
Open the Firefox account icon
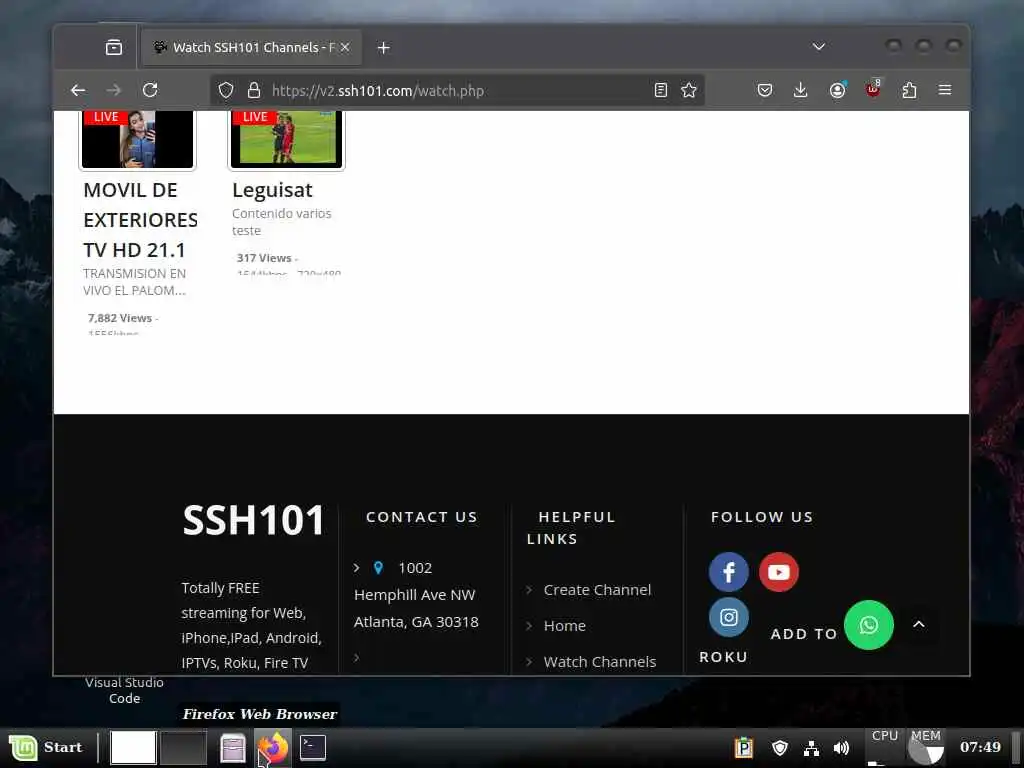click(837, 90)
